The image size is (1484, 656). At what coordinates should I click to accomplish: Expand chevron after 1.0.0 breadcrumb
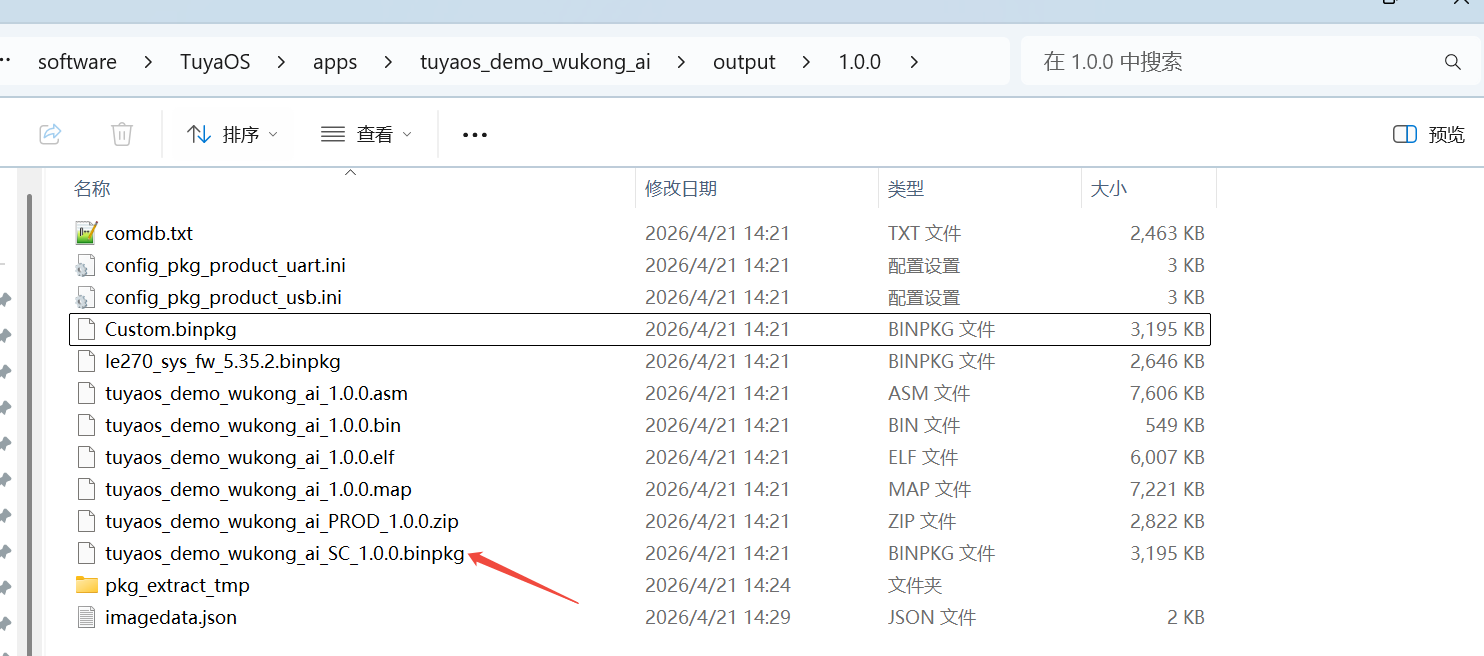[913, 62]
